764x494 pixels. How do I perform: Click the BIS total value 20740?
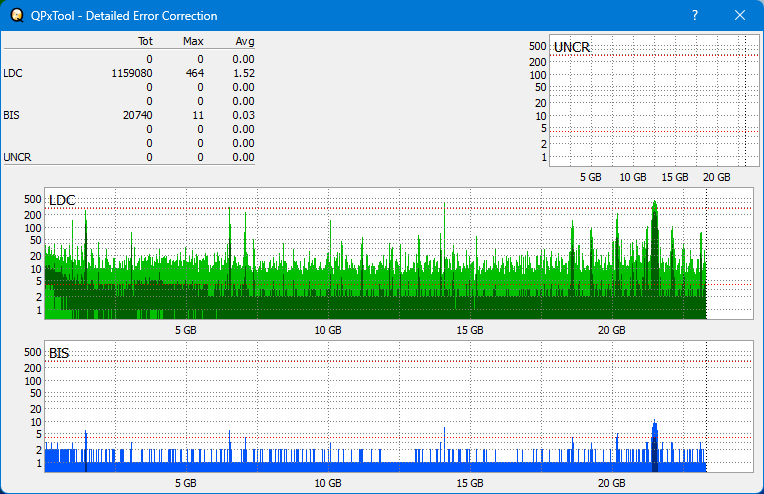(137, 115)
